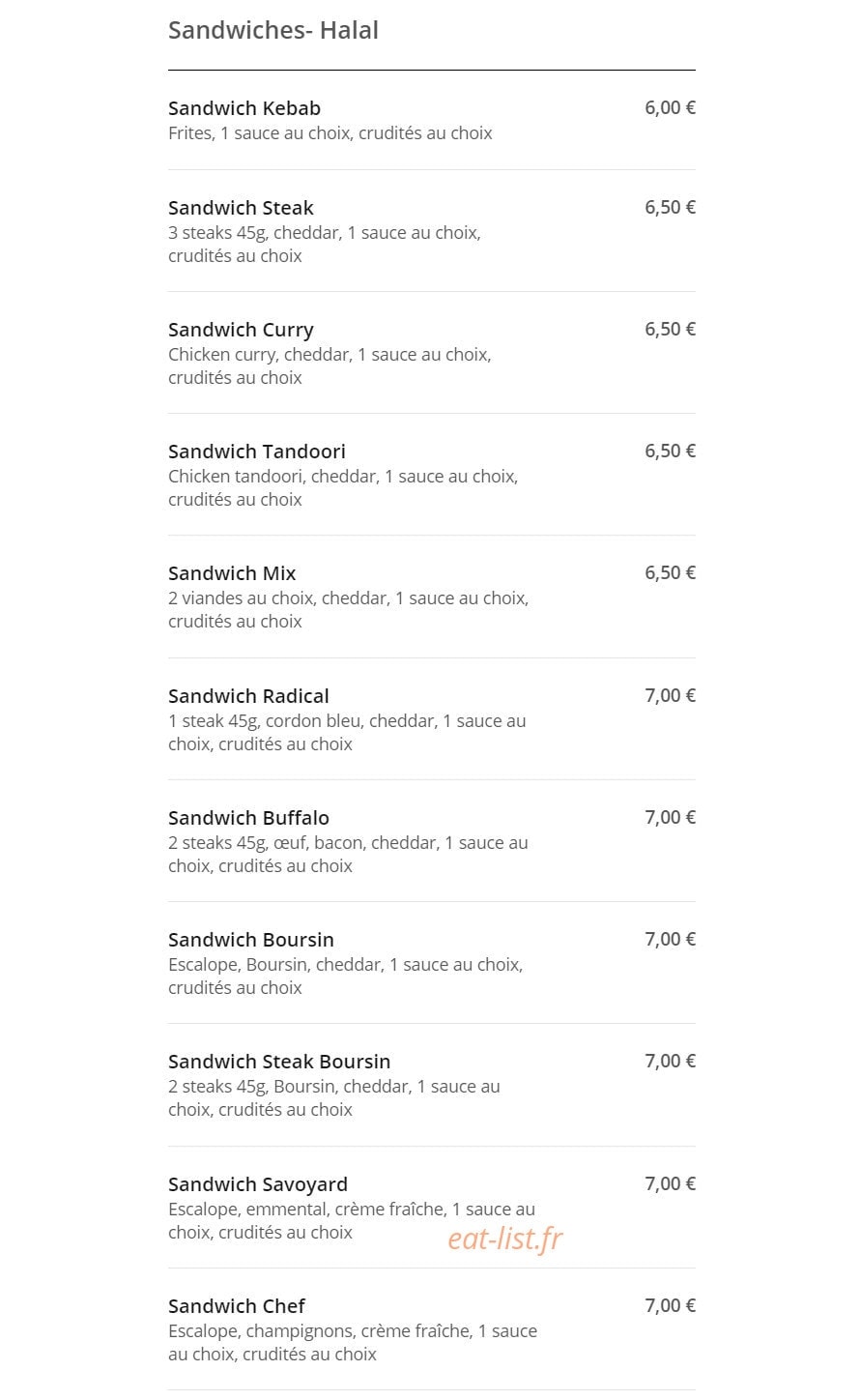Choose the Sandwich Curry menu item

click(241, 330)
